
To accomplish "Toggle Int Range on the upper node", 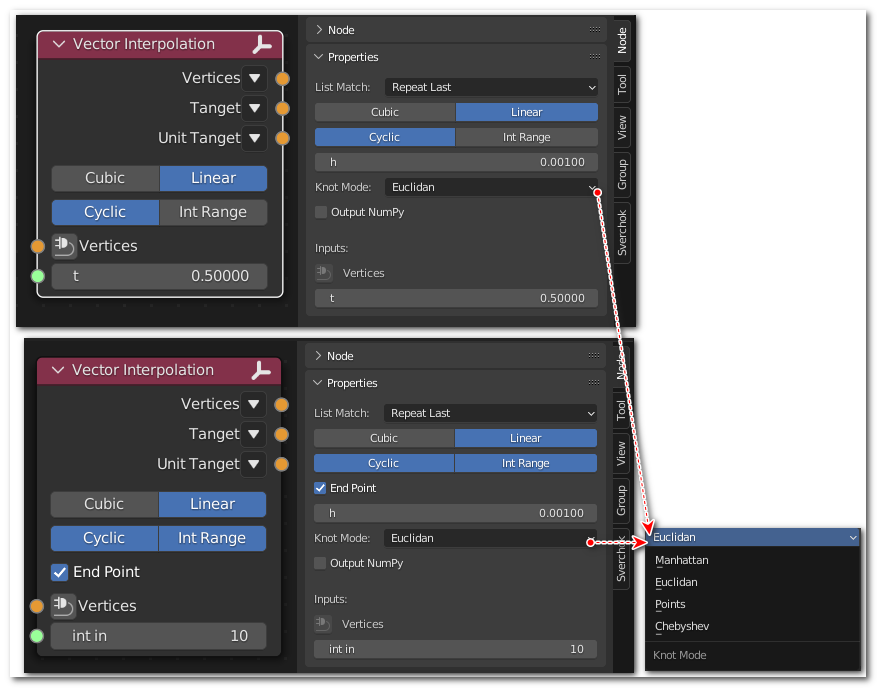I will tap(213, 213).
